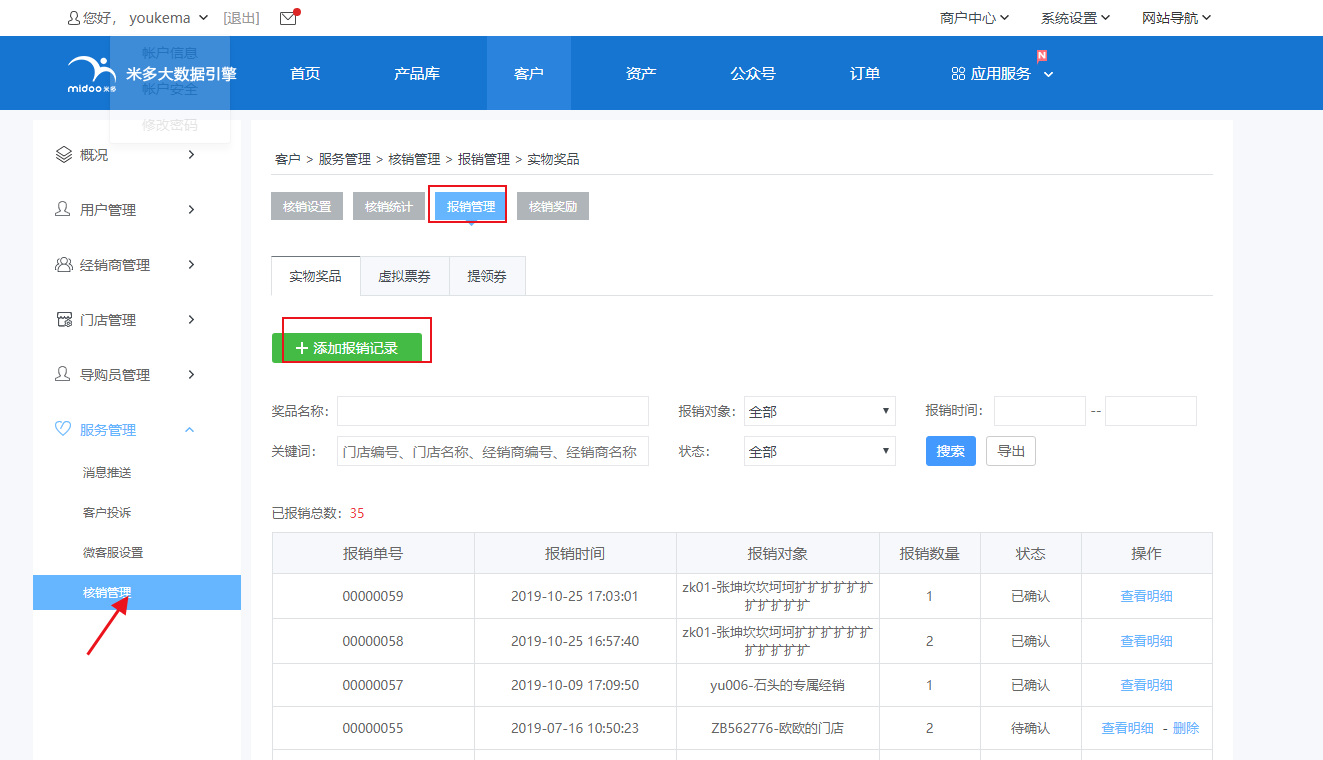
Task: Switch to the 提领券 tab
Action: 487,276
